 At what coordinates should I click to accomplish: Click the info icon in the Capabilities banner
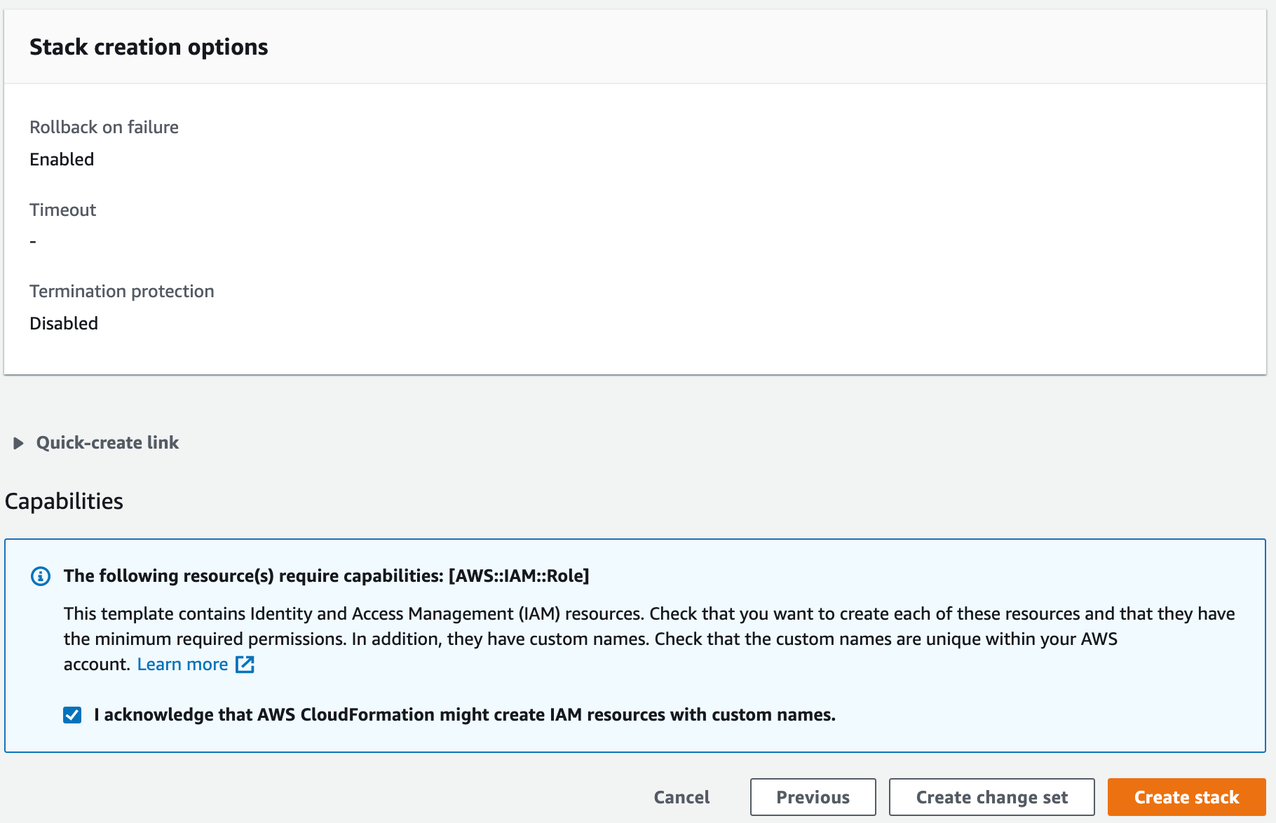pos(40,576)
